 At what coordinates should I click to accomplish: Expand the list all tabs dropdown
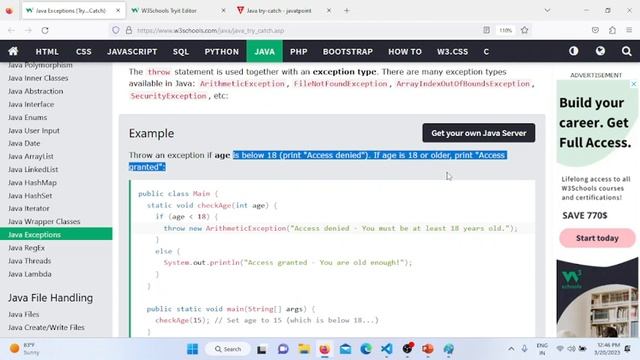coord(547,11)
